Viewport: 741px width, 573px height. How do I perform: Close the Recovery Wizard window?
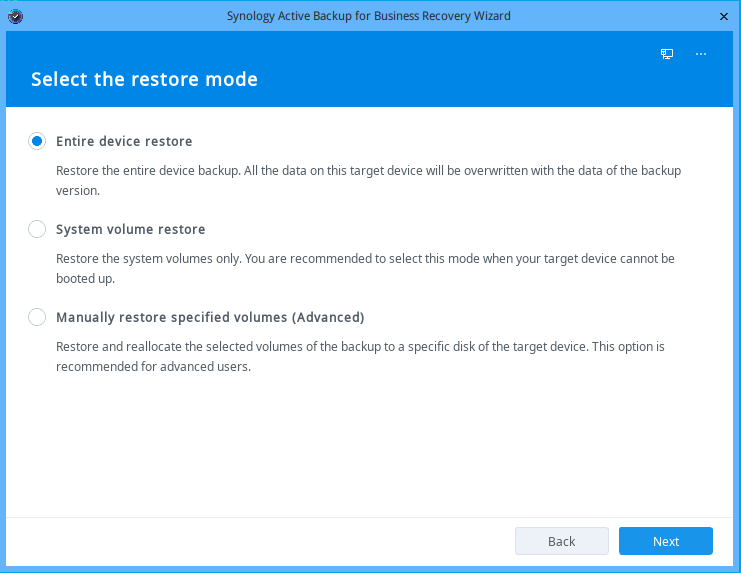point(724,17)
